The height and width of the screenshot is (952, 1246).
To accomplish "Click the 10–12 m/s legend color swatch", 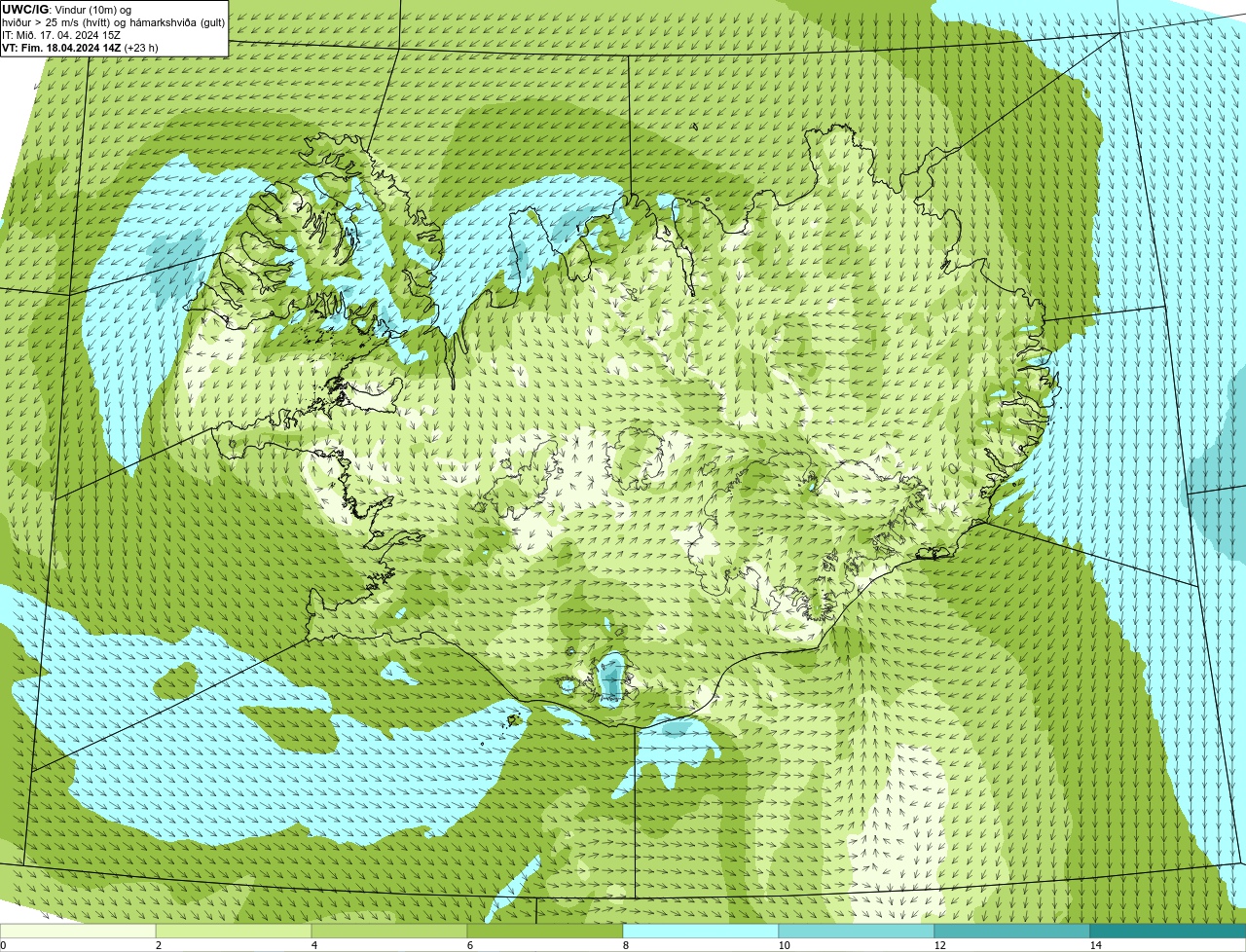I will point(857,931).
